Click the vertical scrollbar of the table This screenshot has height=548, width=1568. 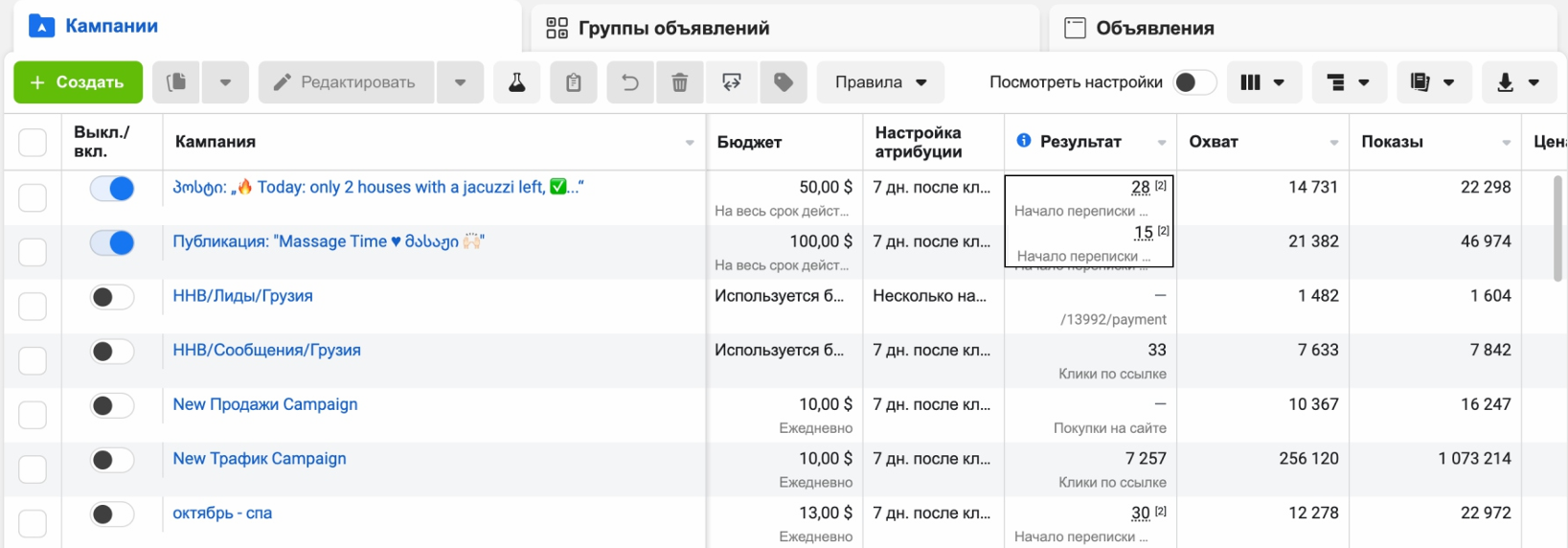(1557, 228)
